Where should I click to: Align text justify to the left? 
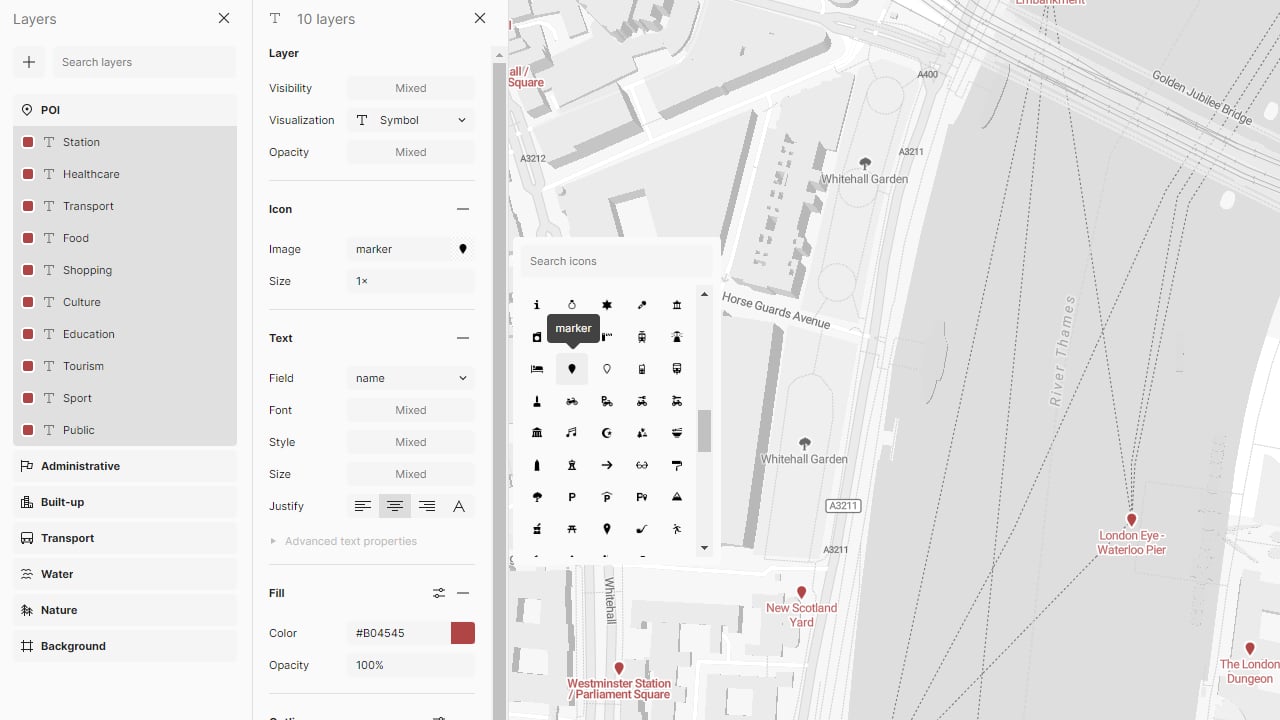[x=363, y=506]
